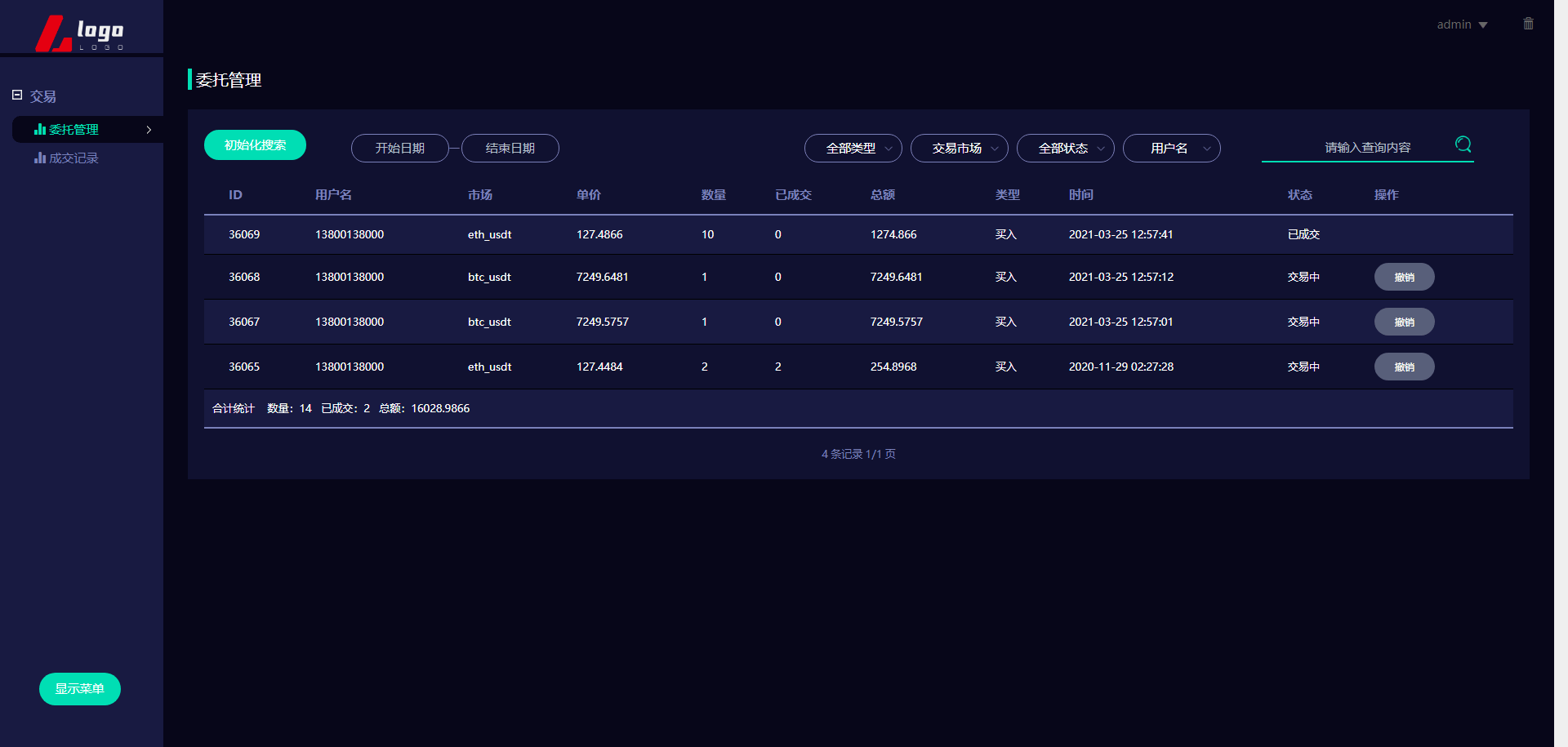Open the 用户名 search-field dropdown

(x=1171, y=149)
